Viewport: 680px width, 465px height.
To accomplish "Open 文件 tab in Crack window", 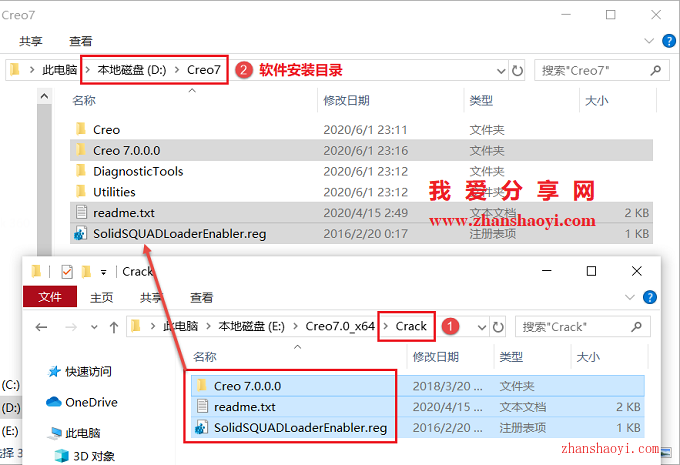I will (50, 297).
